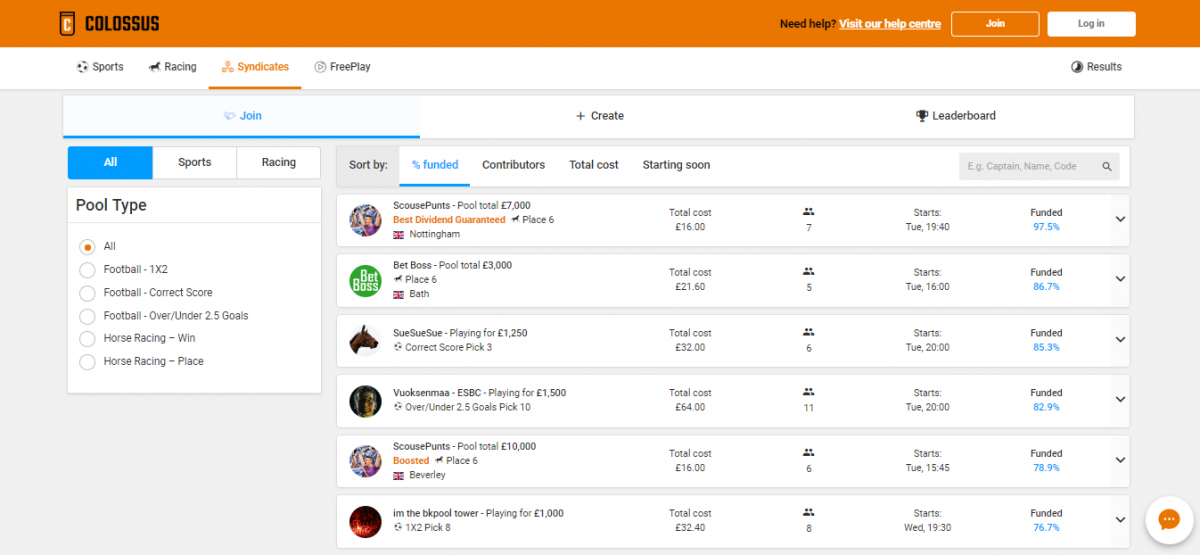
Task: Open the Bet Boss green avatar
Action: point(365,280)
